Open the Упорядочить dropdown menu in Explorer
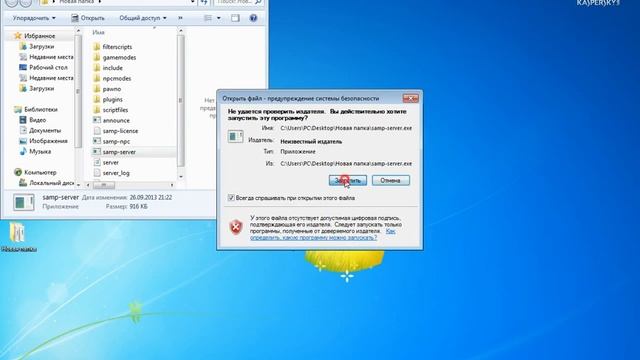640x360 pixels. click(x=34, y=18)
